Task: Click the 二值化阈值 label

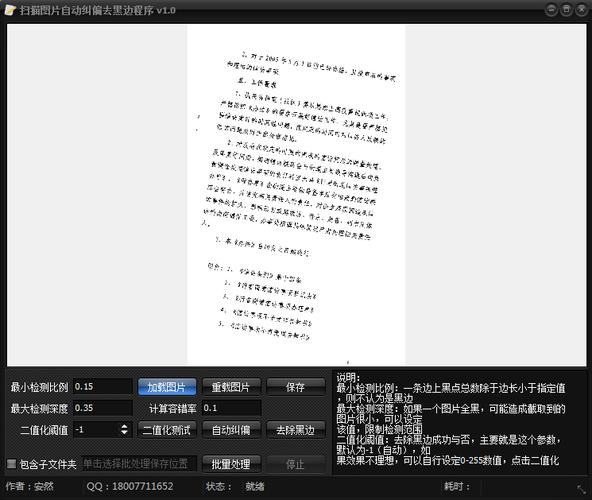Action: tap(44, 430)
